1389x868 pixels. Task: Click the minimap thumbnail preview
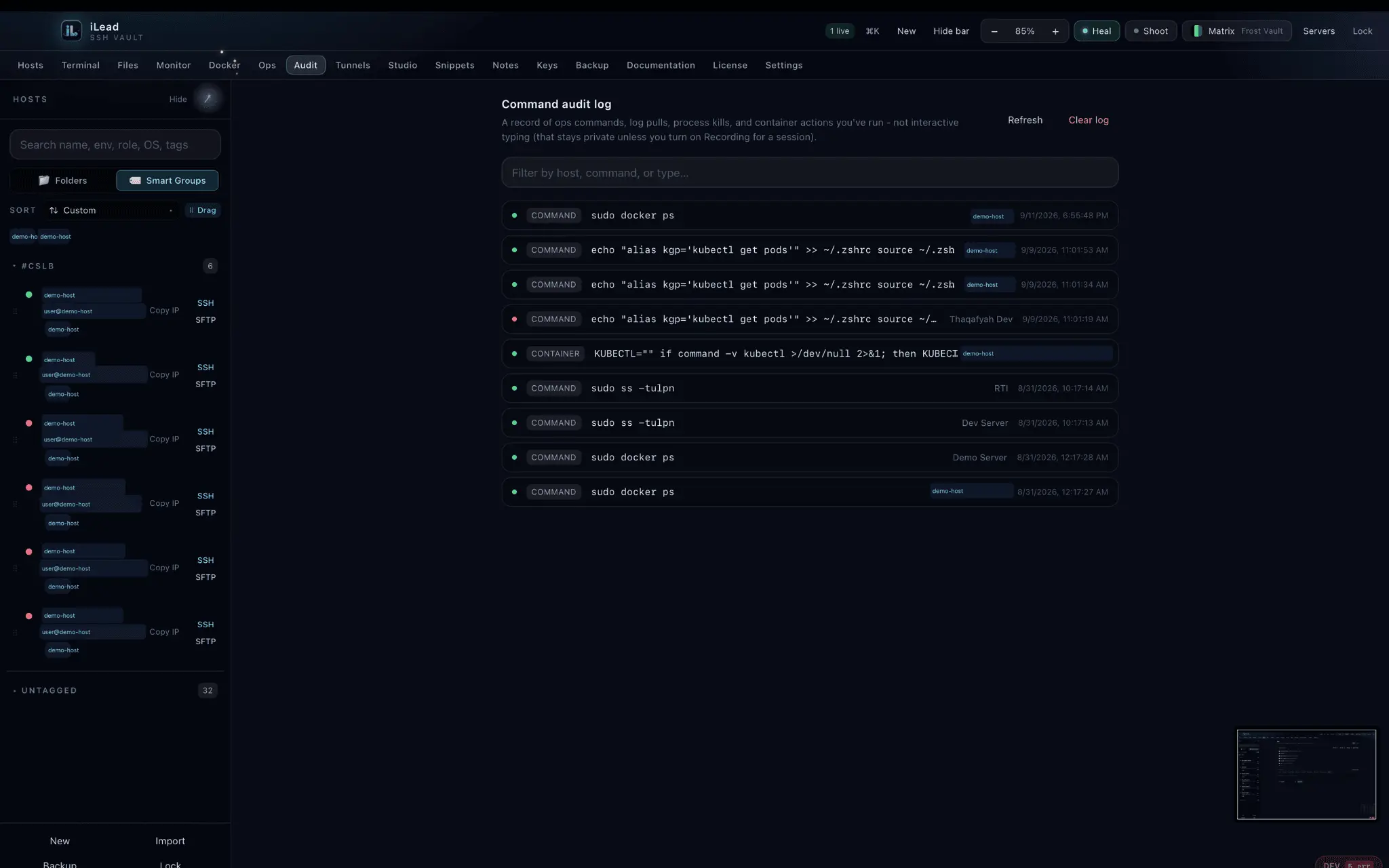1306,774
